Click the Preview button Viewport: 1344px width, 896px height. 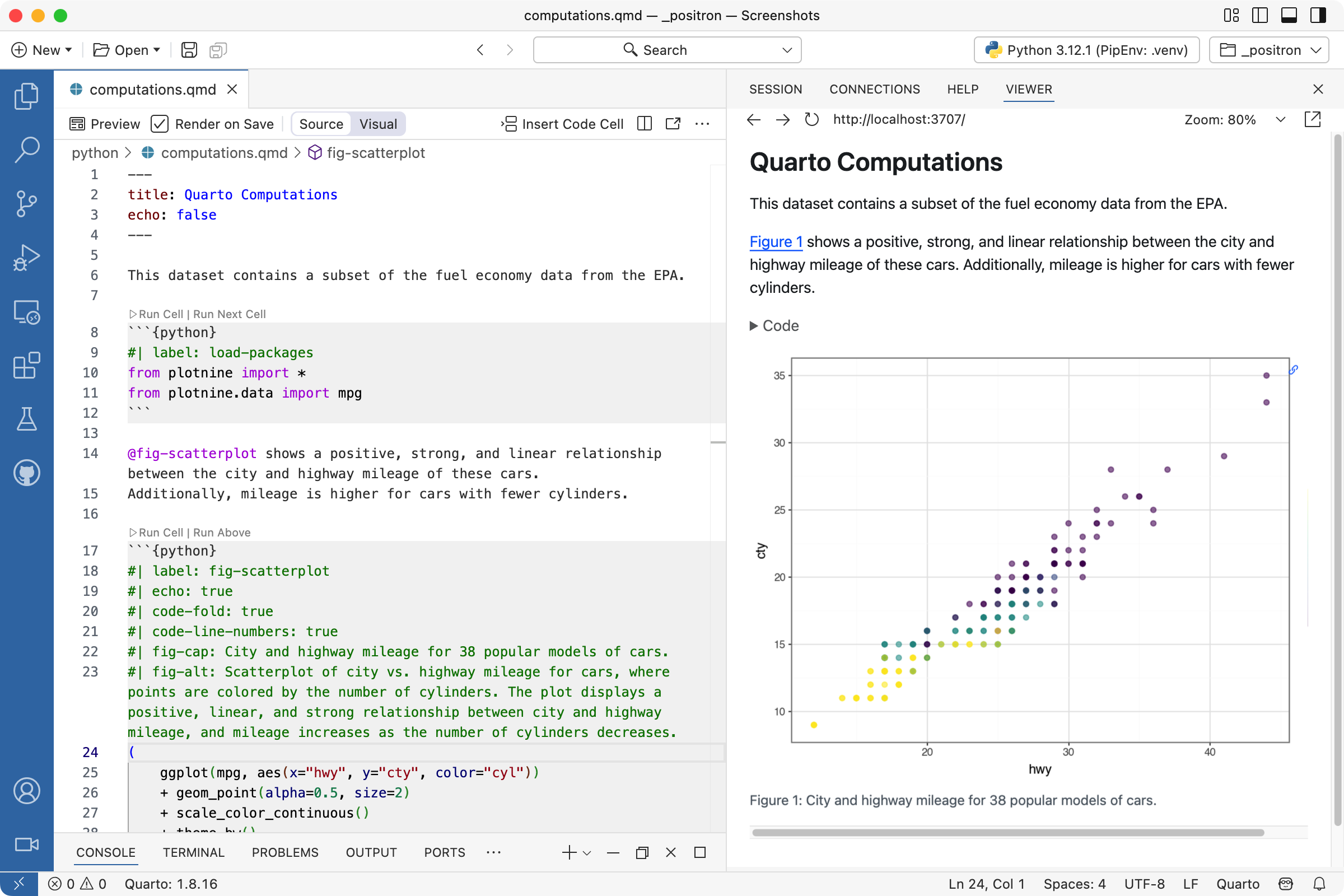105,123
